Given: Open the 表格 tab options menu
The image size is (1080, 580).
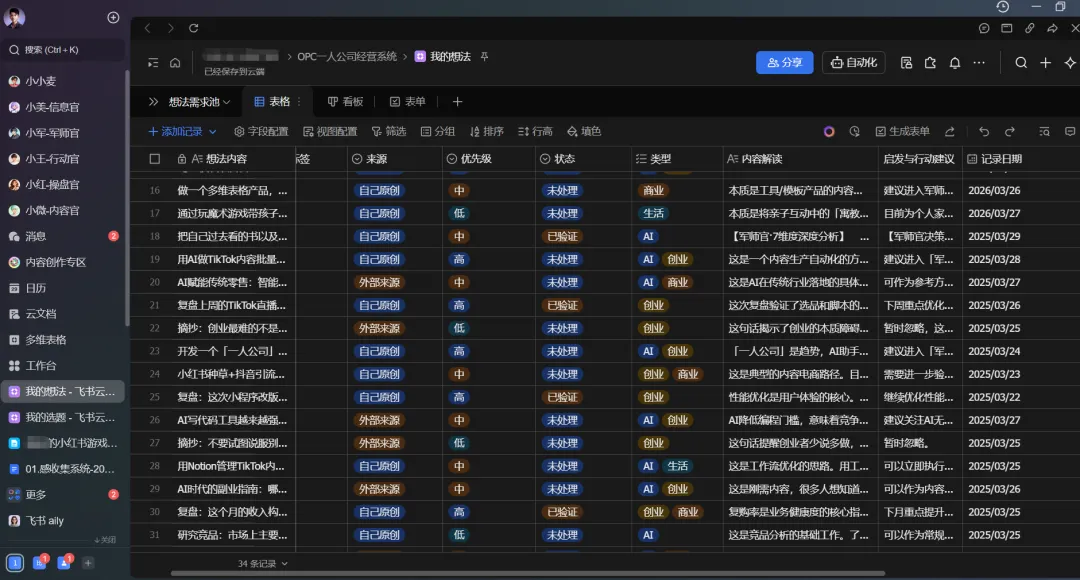Looking at the screenshot, I should pos(299,102).
